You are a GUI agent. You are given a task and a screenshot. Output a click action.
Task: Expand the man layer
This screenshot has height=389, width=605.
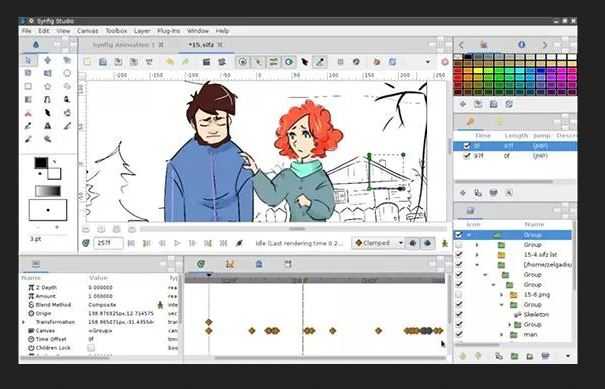[502, 334]
